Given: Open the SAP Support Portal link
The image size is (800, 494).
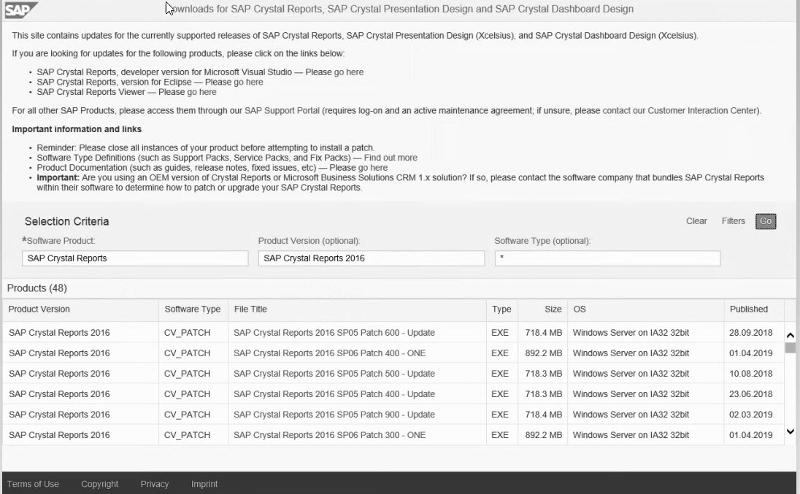Looking at the screenshot, I should tap(282, 110).
